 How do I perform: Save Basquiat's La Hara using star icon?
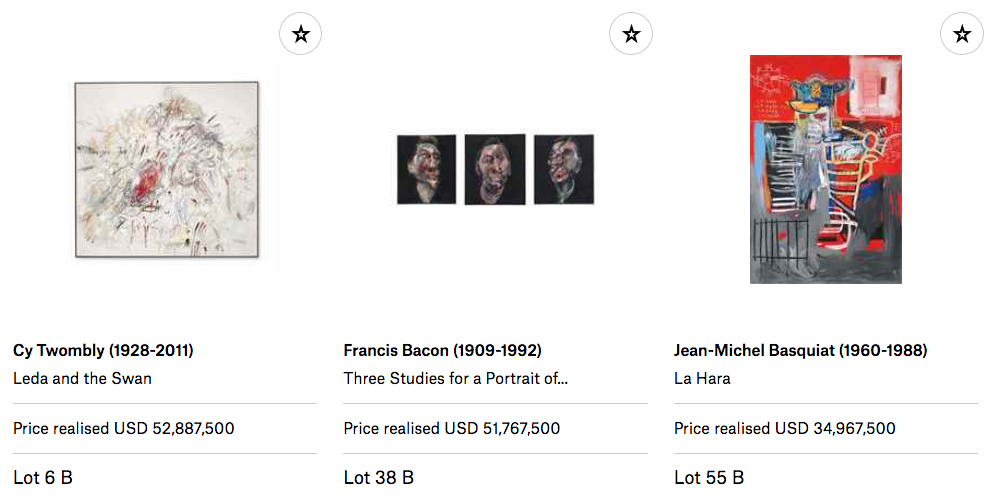tap(962, 35)
